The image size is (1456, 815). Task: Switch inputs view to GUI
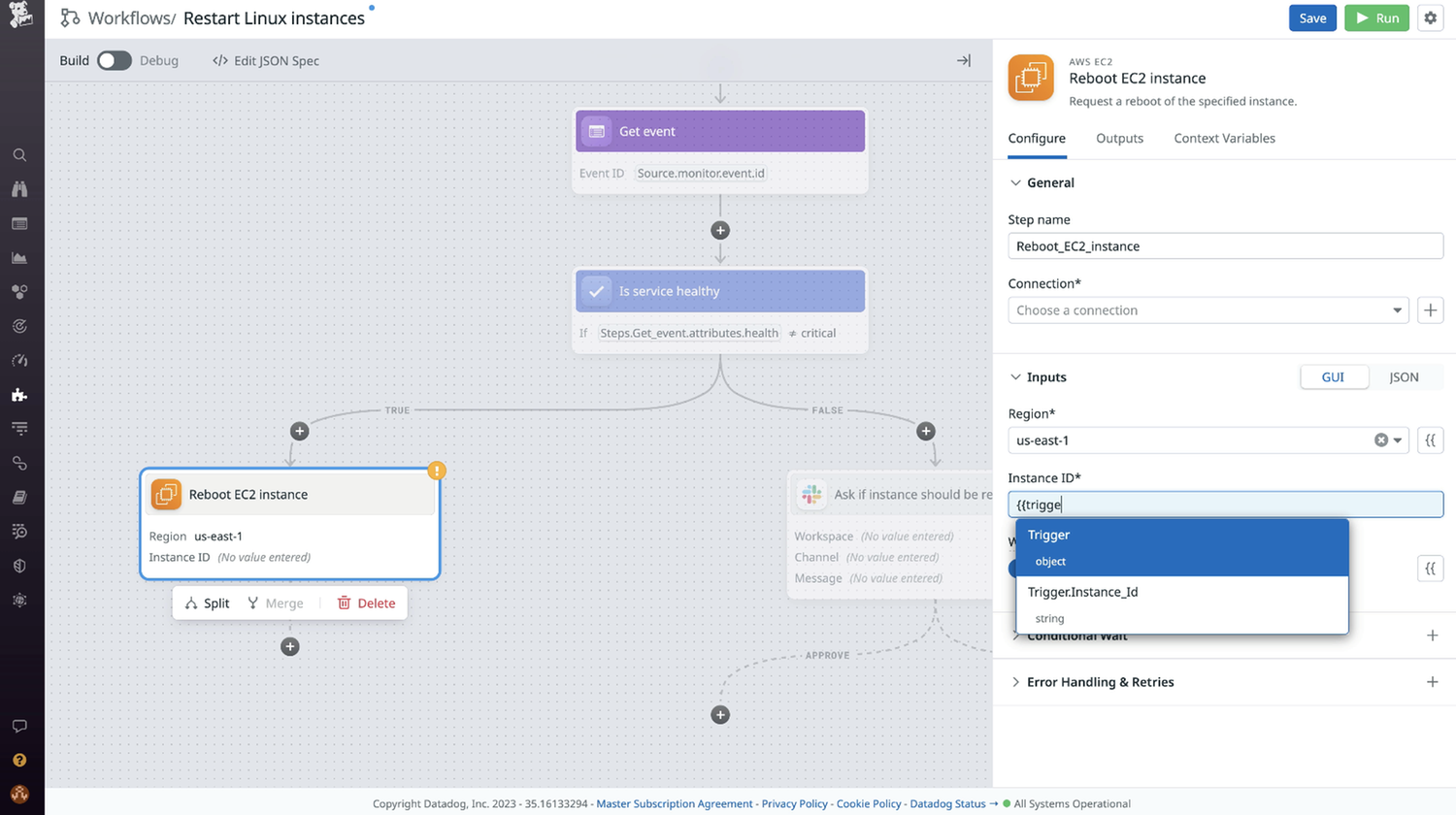[1333, 377]
